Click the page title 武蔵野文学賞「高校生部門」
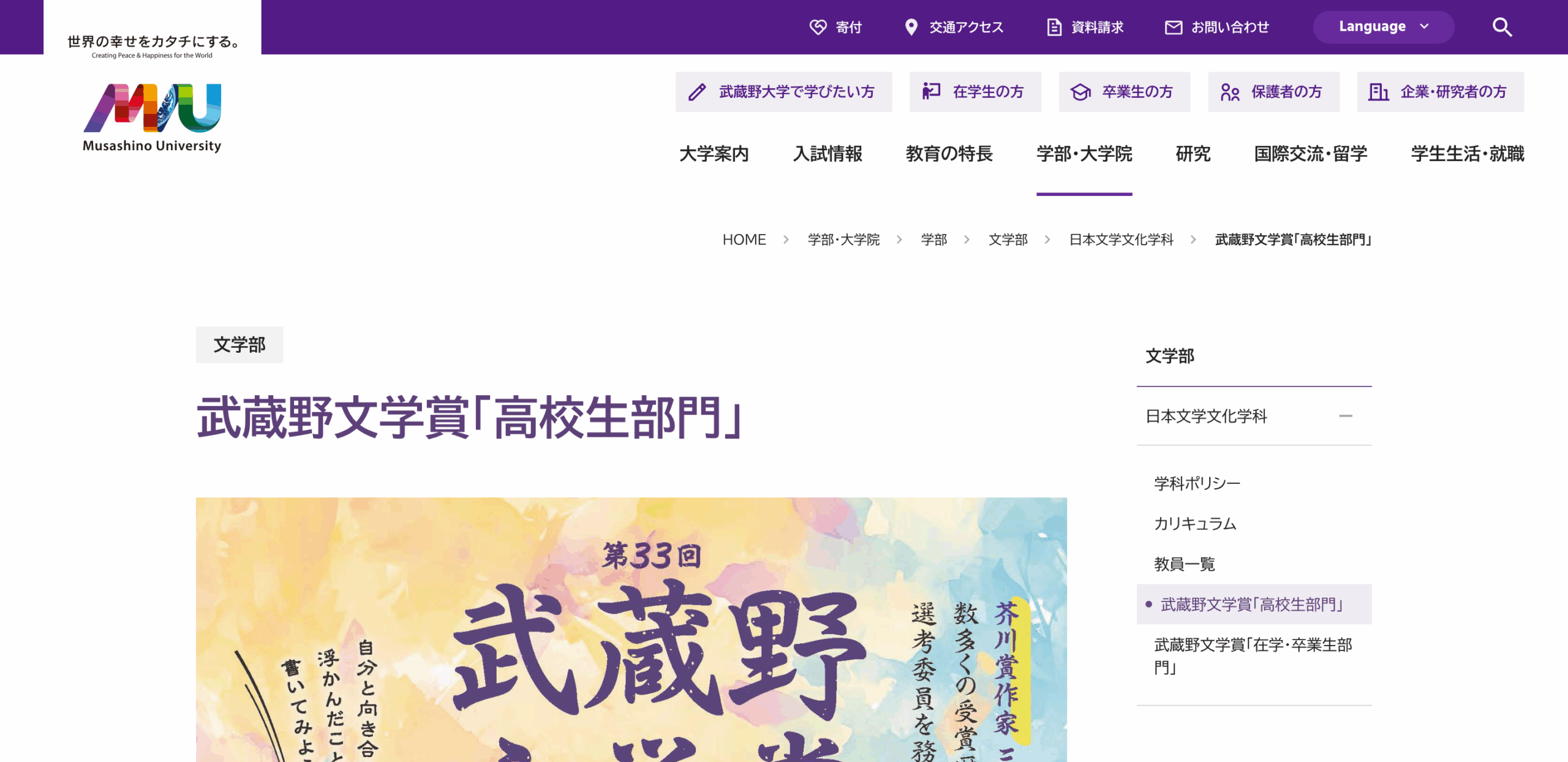This screenshot has height=762, width=1568. point(470,418)
